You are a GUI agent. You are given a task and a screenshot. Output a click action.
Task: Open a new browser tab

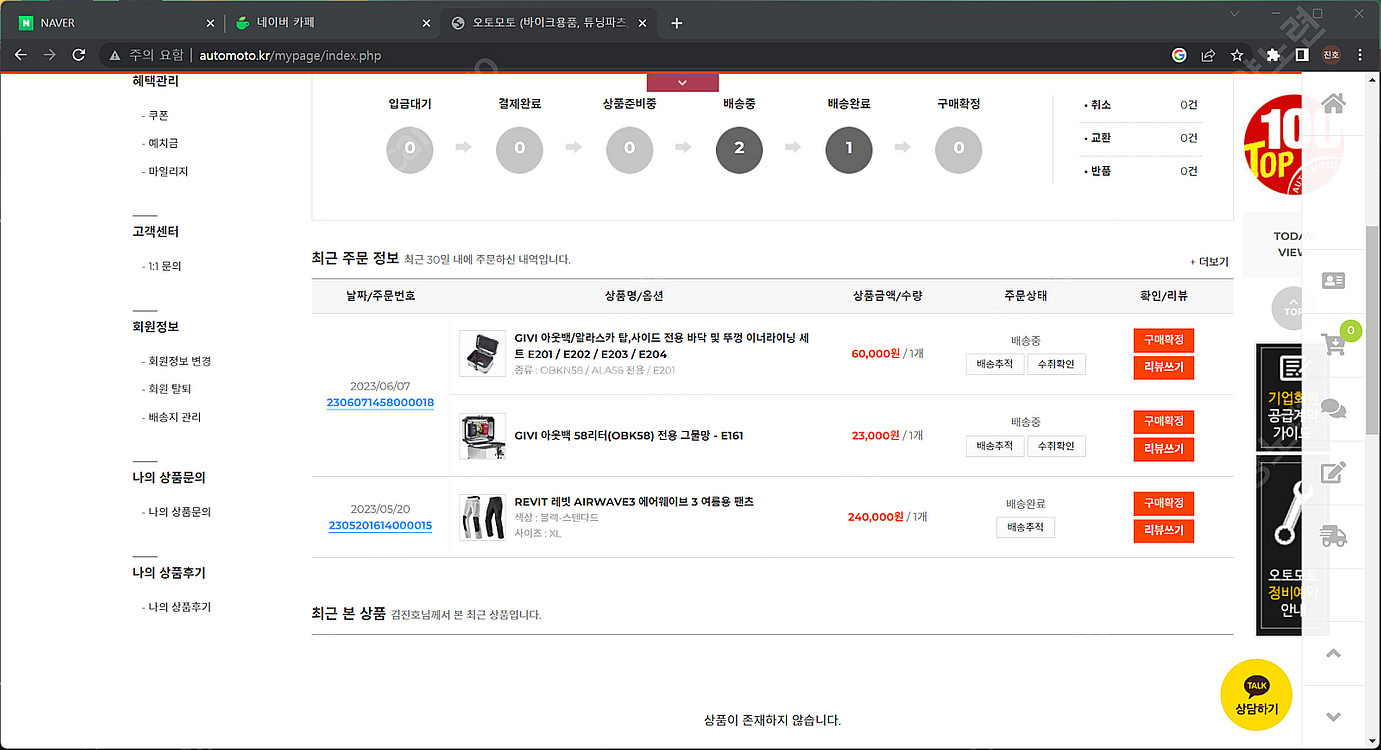677,23
